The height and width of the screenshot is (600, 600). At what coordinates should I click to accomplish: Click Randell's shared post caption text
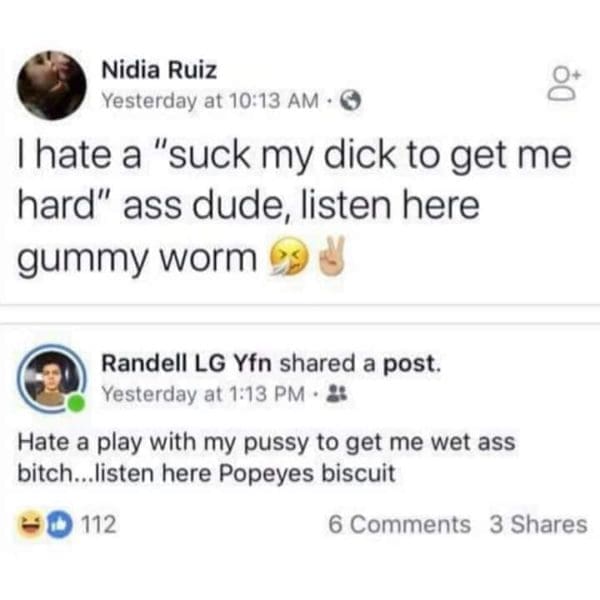266,458
